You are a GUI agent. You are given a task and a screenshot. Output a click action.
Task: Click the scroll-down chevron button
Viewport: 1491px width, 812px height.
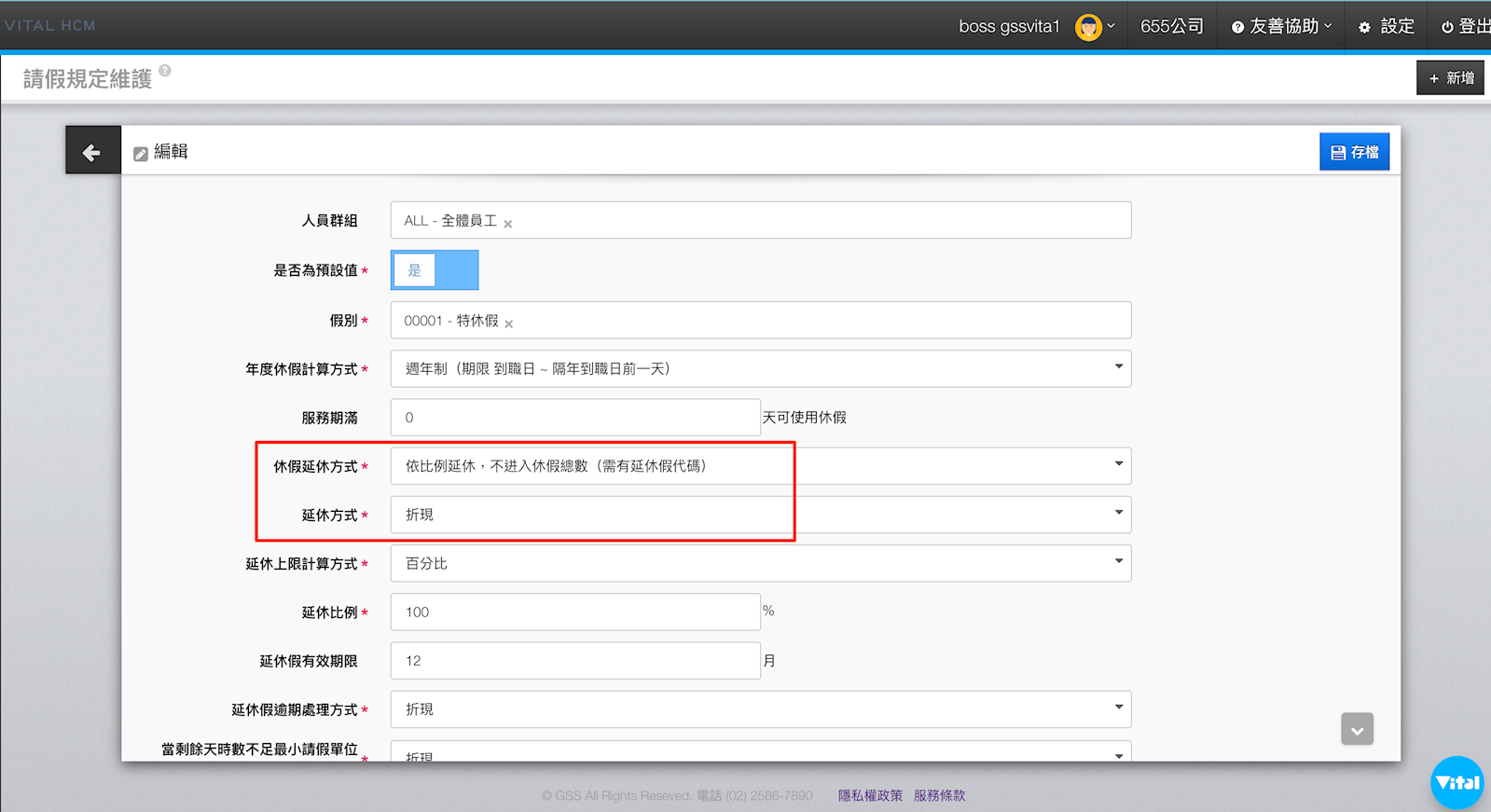(1357, 730)
